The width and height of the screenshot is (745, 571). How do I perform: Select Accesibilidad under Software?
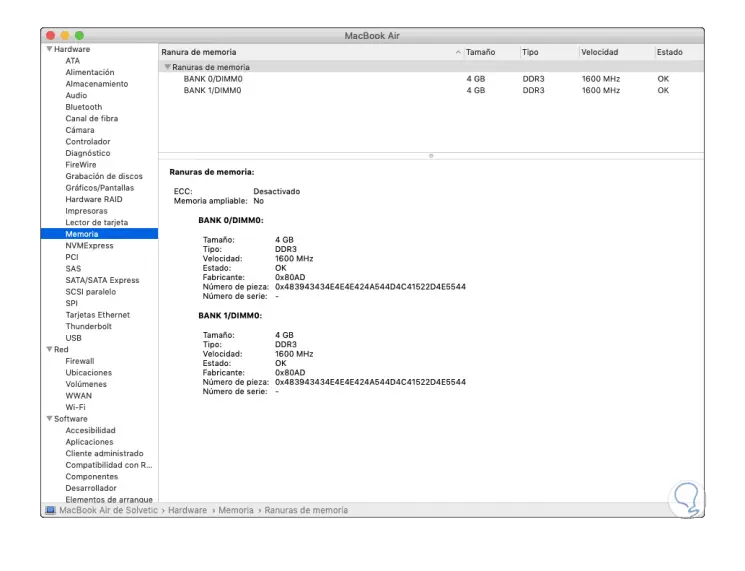coord(90,430)
